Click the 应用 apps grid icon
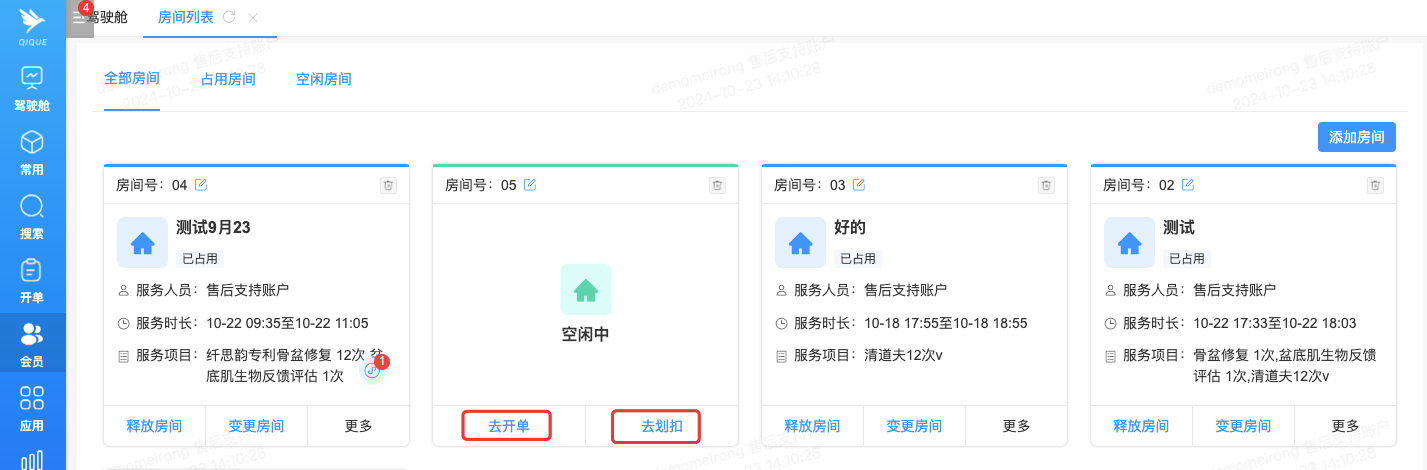 (x=32, y=399)
